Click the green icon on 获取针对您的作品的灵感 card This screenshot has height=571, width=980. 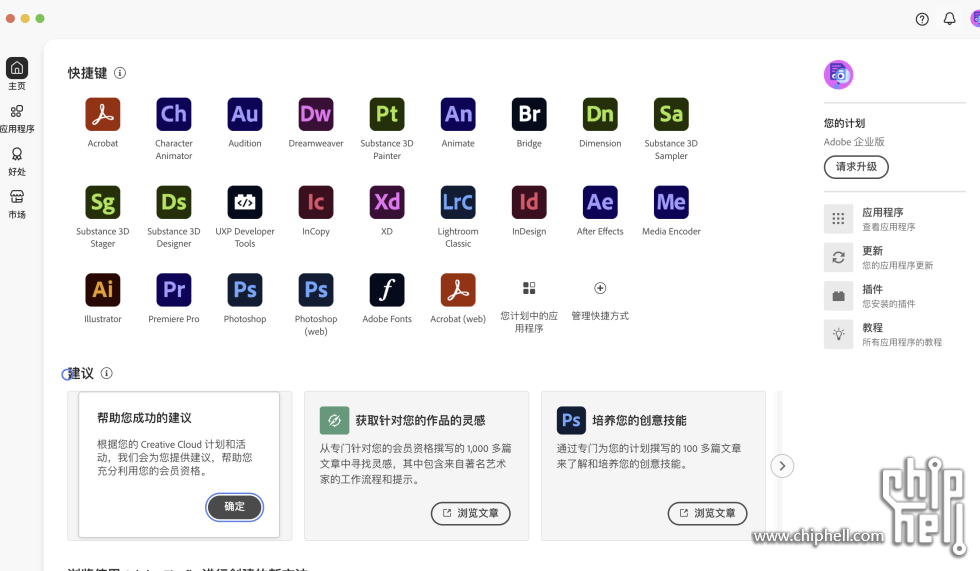[x=334, y=420]
